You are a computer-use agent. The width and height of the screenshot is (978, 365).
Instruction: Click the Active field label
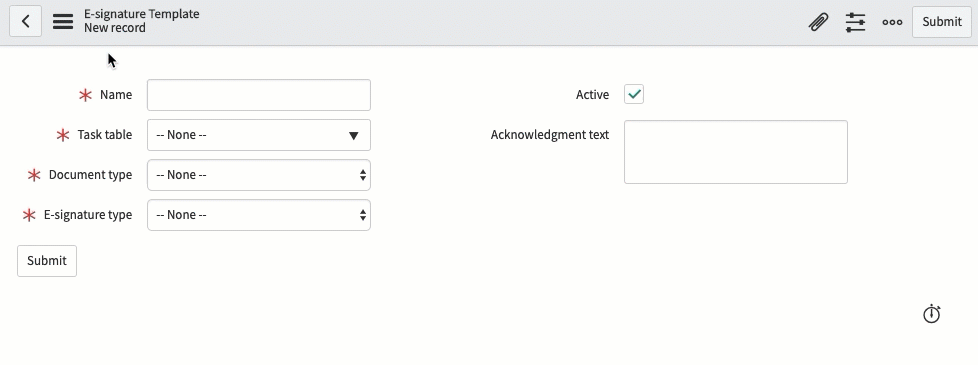[593, 95]
